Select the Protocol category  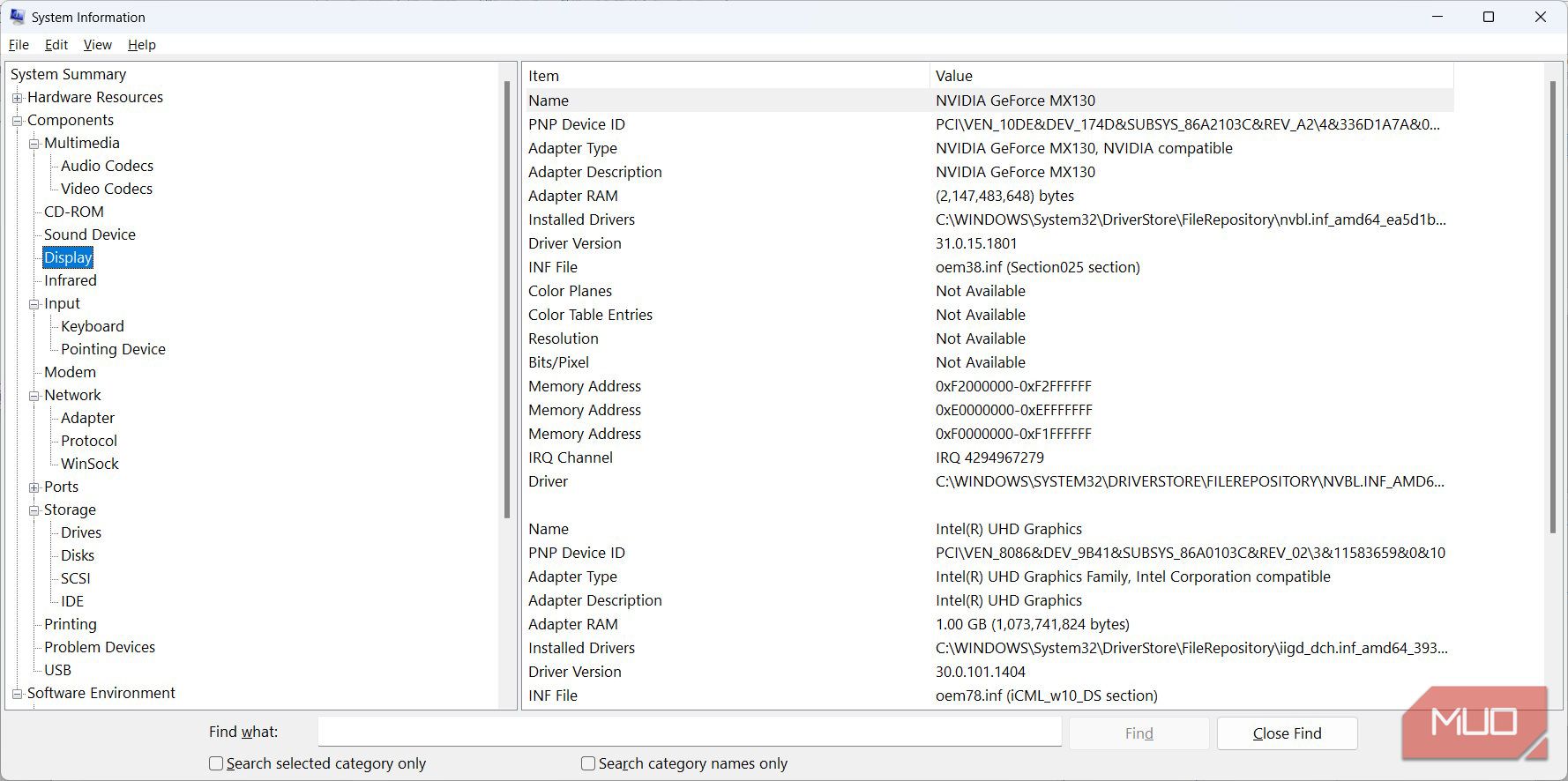point(89,441)
